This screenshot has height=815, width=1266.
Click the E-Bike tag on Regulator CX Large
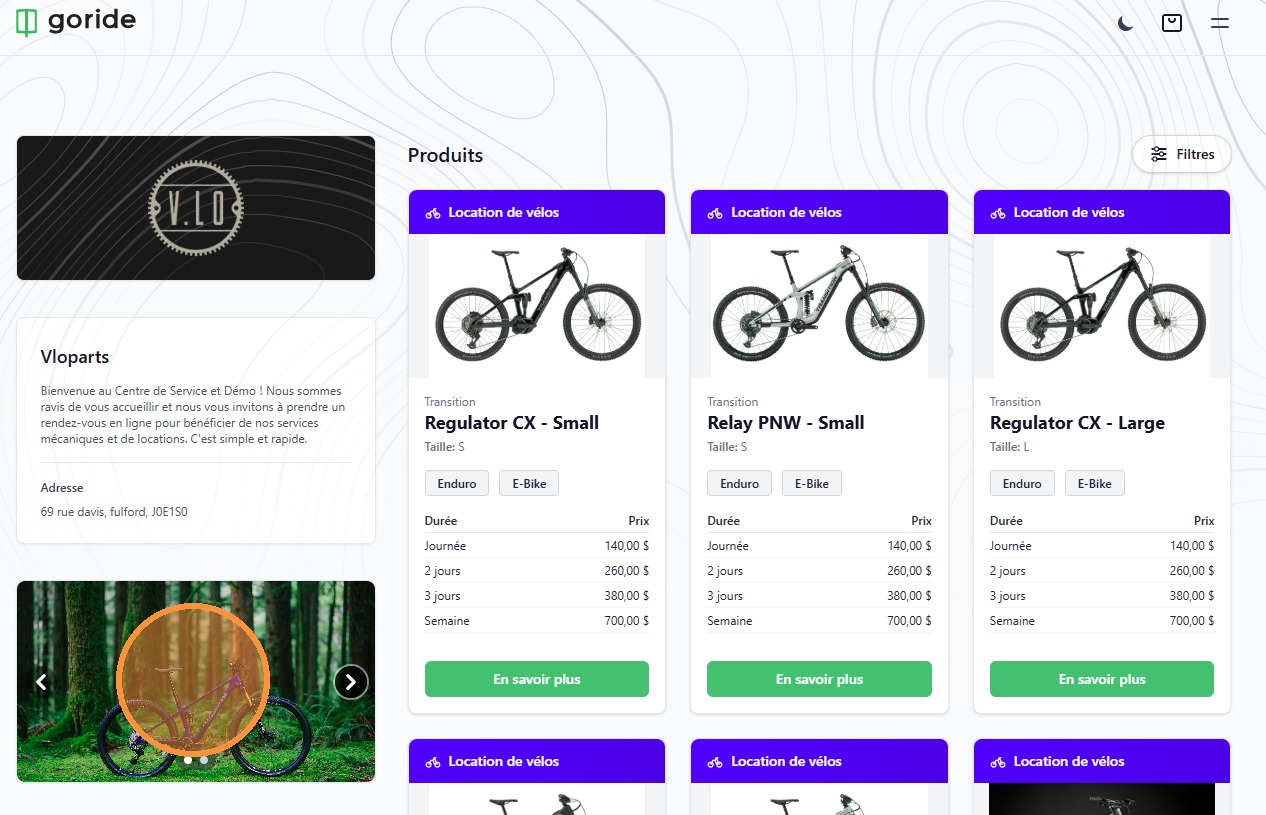click(1094, 484)
